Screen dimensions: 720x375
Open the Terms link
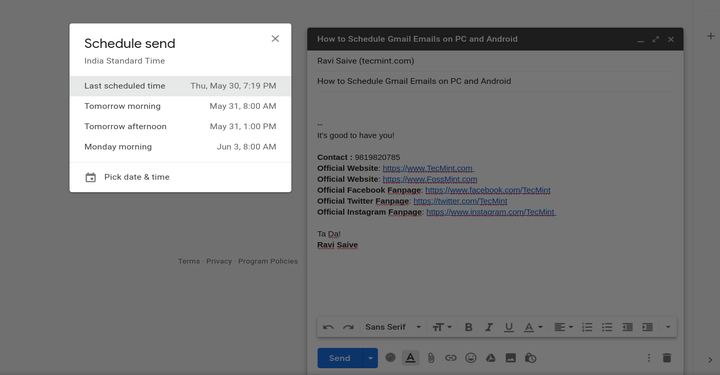coord(189,261)
